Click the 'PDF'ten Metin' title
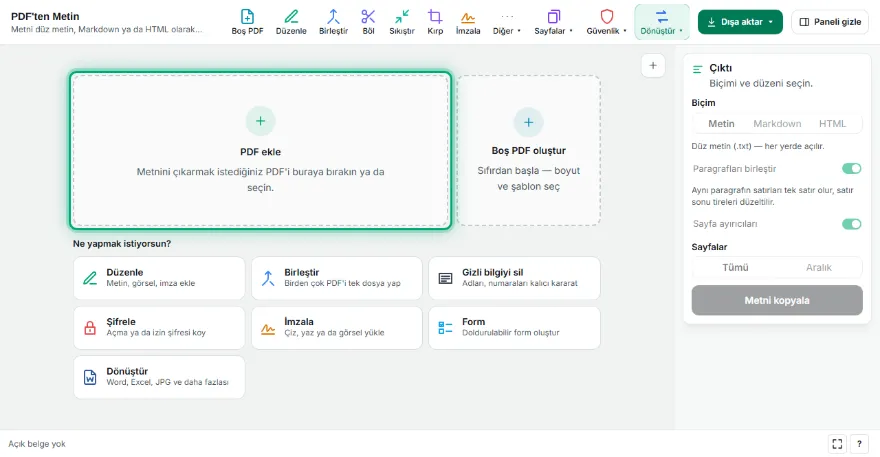This screenshot has height=457, width=880. point(45,16)
